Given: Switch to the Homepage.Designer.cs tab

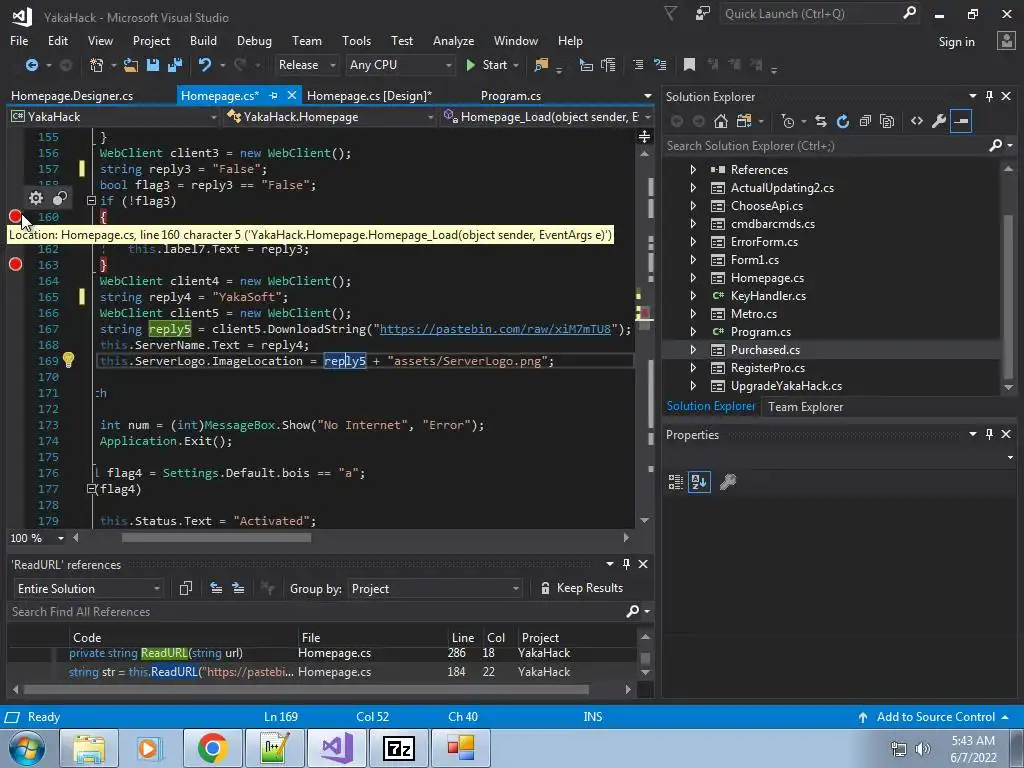Looking at the screenshot, I should [x=72, y=95].
